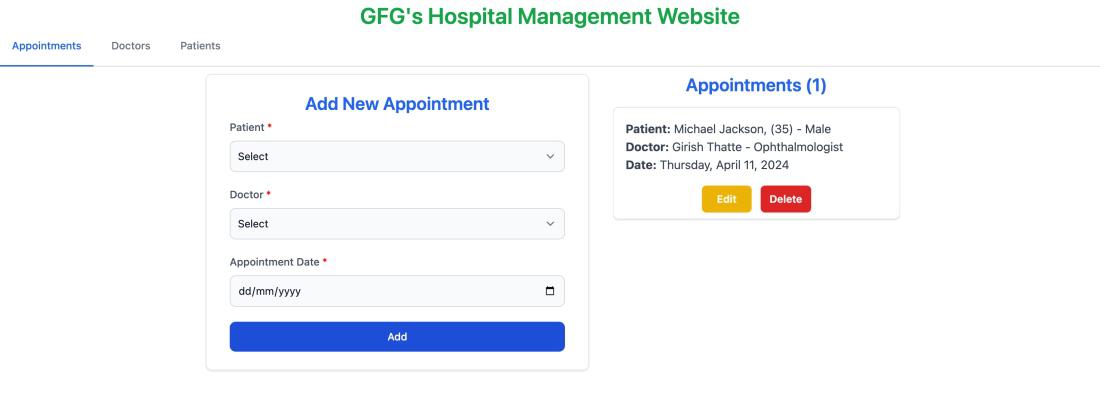Open the Patients tab
This screenshot has width=1100, height=416.
(200, 46)
